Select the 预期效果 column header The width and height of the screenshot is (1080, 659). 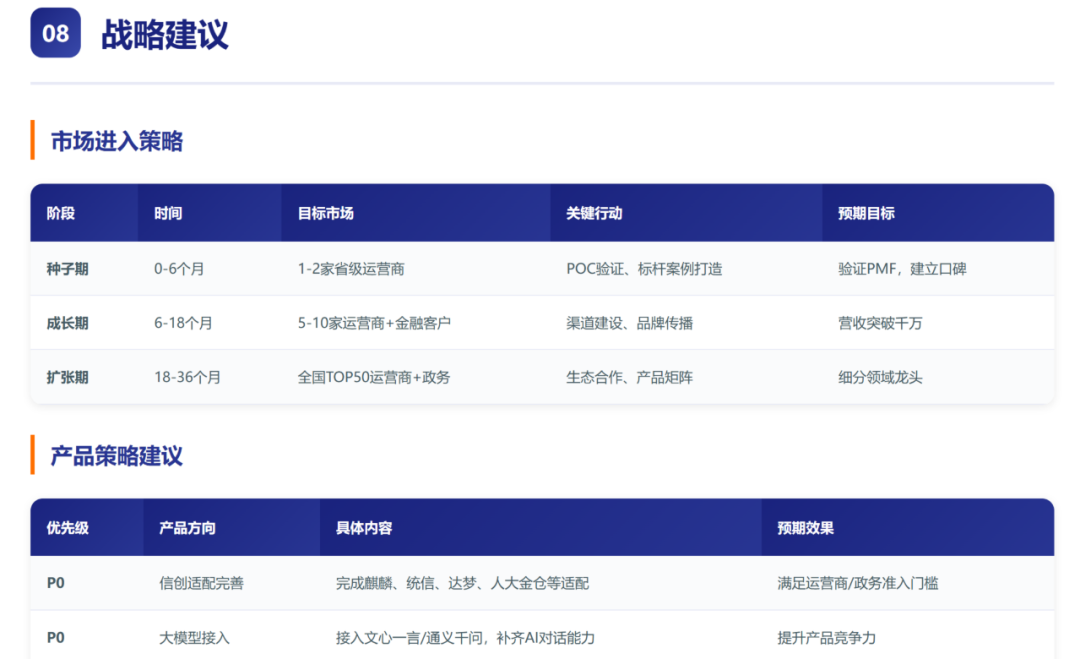coord(805,527)
